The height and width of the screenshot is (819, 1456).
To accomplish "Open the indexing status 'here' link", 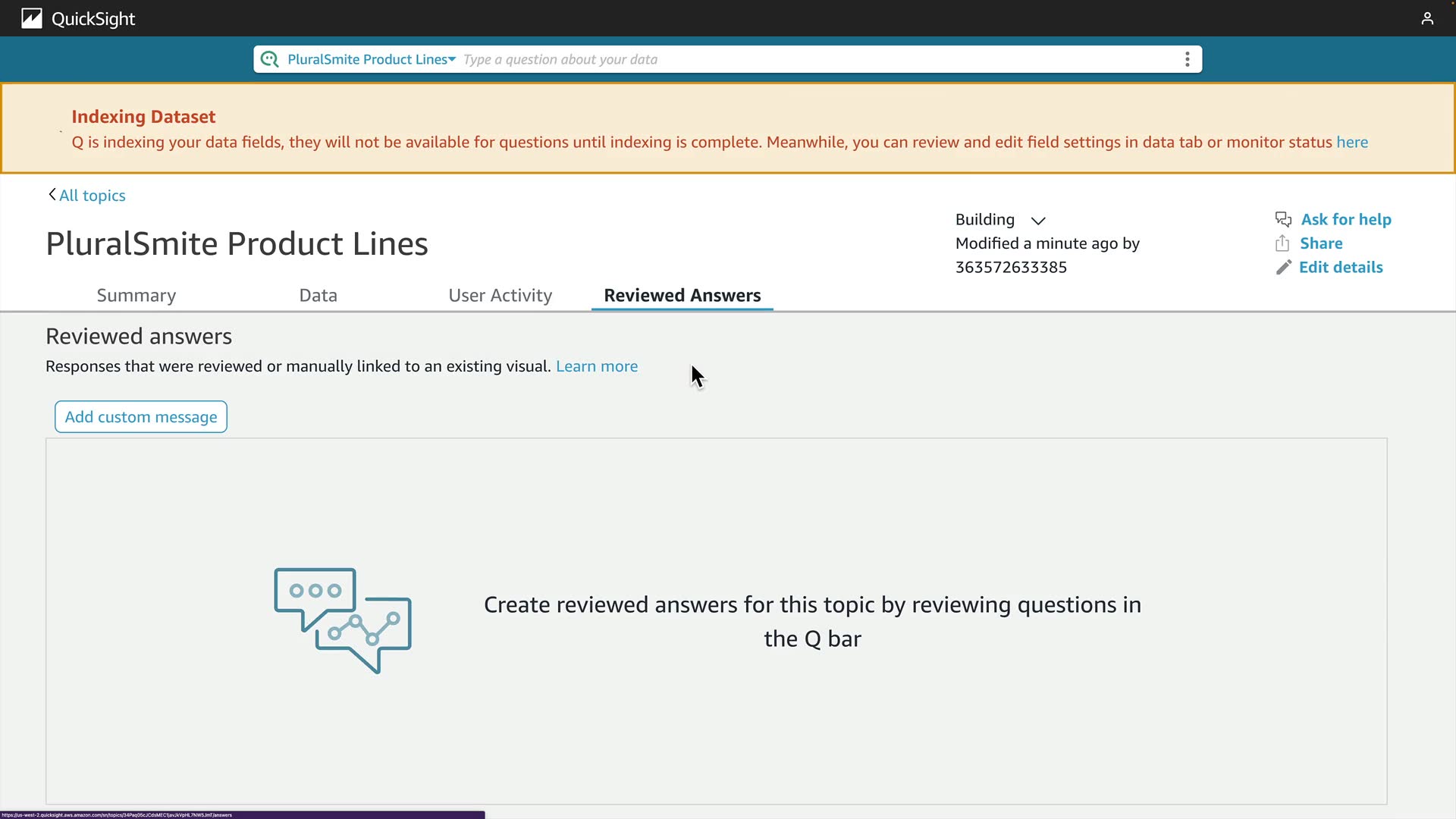I will (1351, 143).
